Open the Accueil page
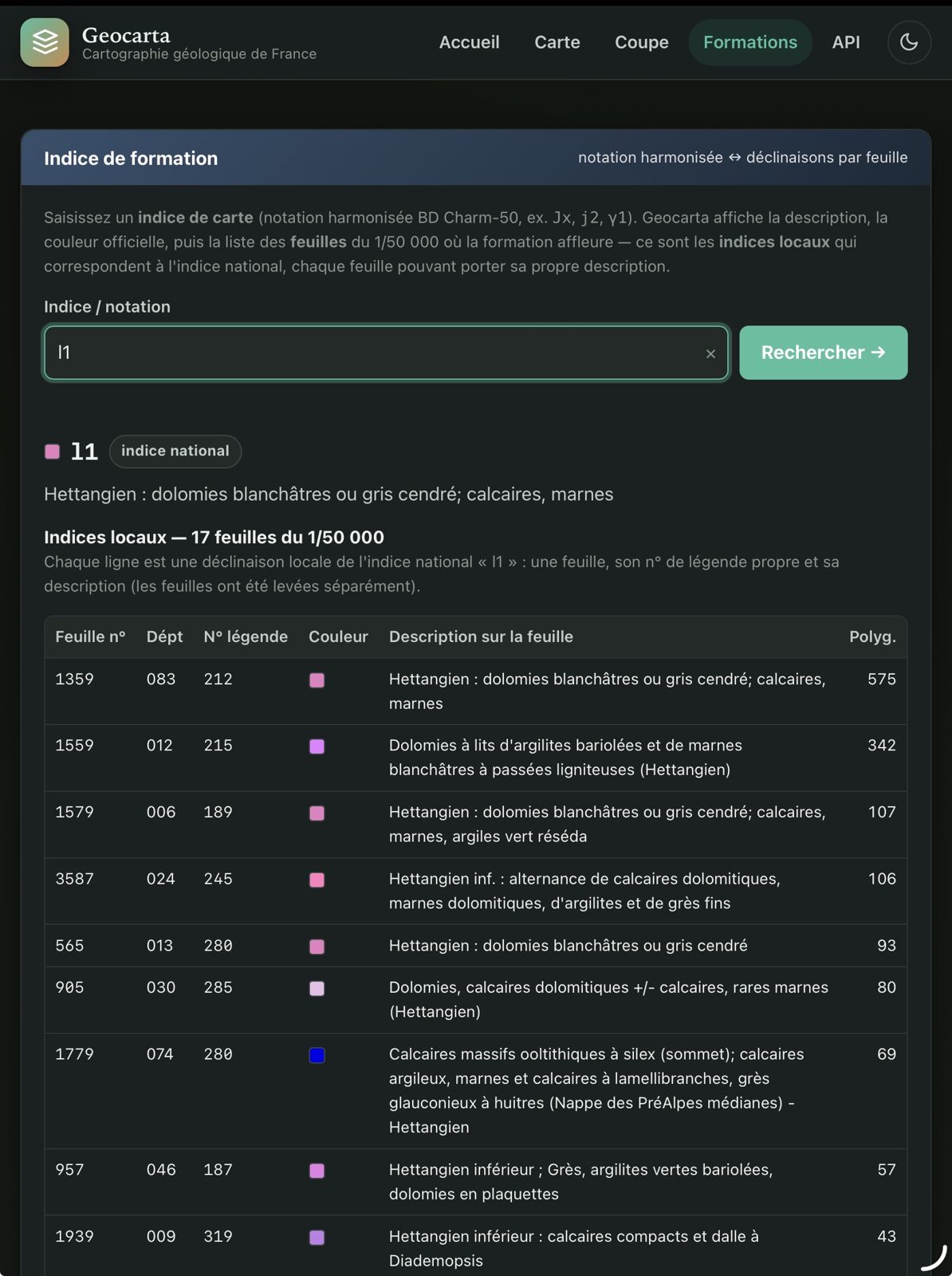Screen dimensions: 952x1276 [x=470, y=42]
